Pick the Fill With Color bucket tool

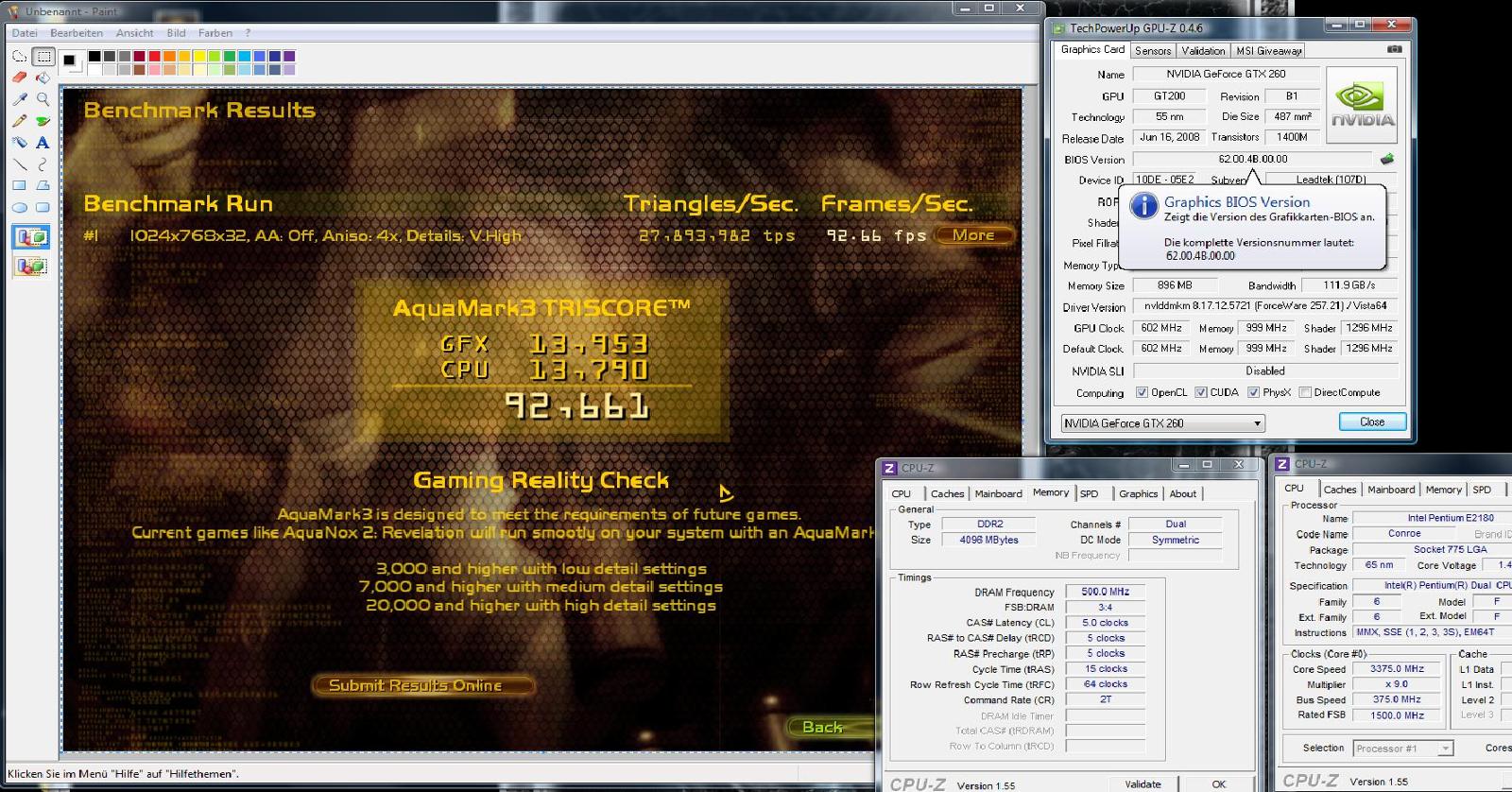tap(43, 77)
